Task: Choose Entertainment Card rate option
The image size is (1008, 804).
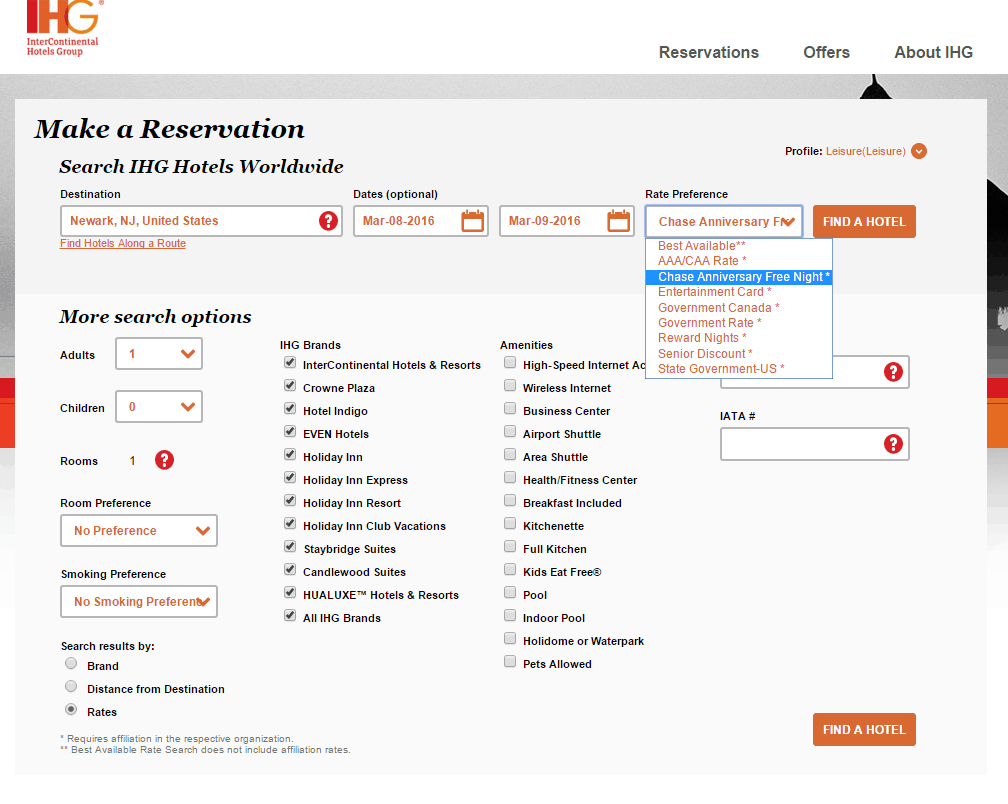Action: point(739,292)
